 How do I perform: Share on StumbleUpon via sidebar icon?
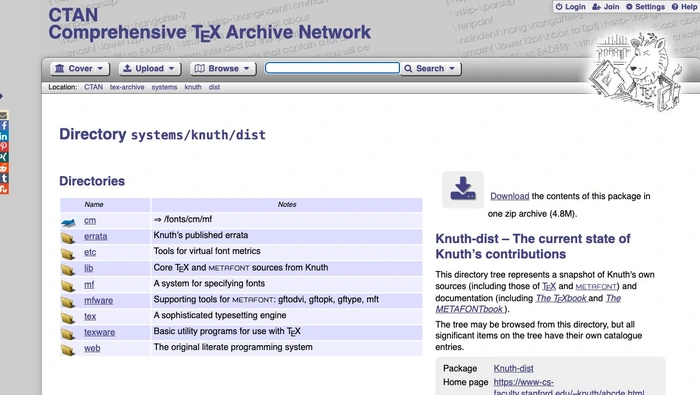4,189
